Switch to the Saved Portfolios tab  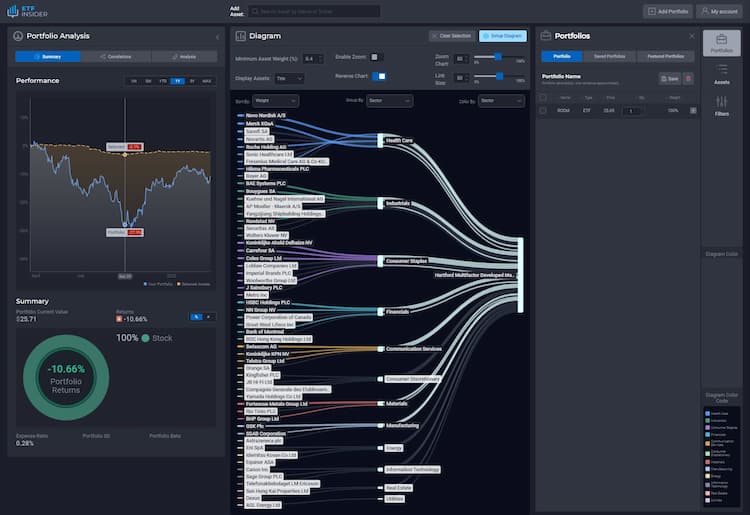(x=610, y=56)
